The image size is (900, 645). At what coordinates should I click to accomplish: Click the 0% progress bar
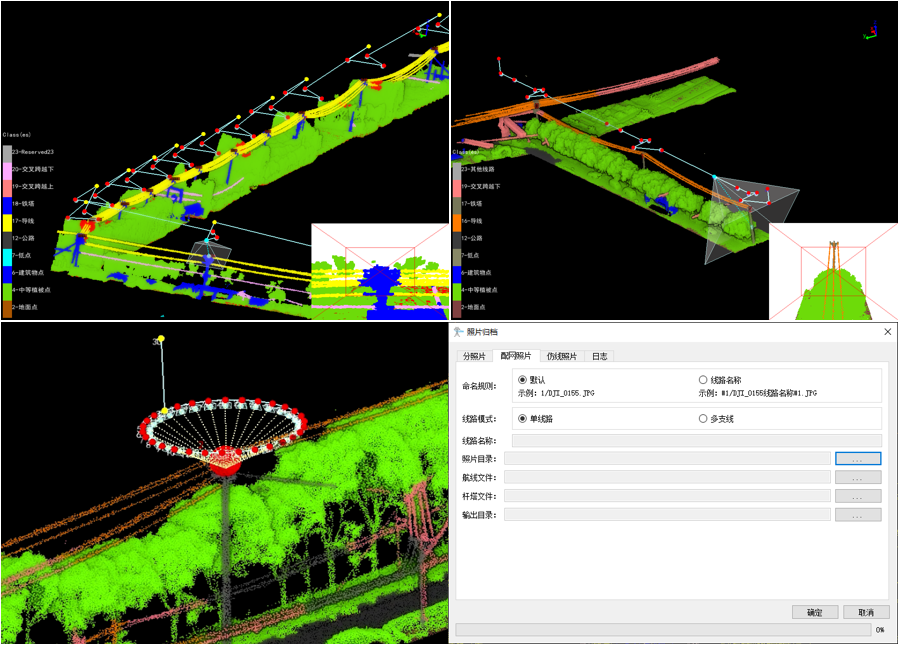pyautogui.click(x=663, y=630)
